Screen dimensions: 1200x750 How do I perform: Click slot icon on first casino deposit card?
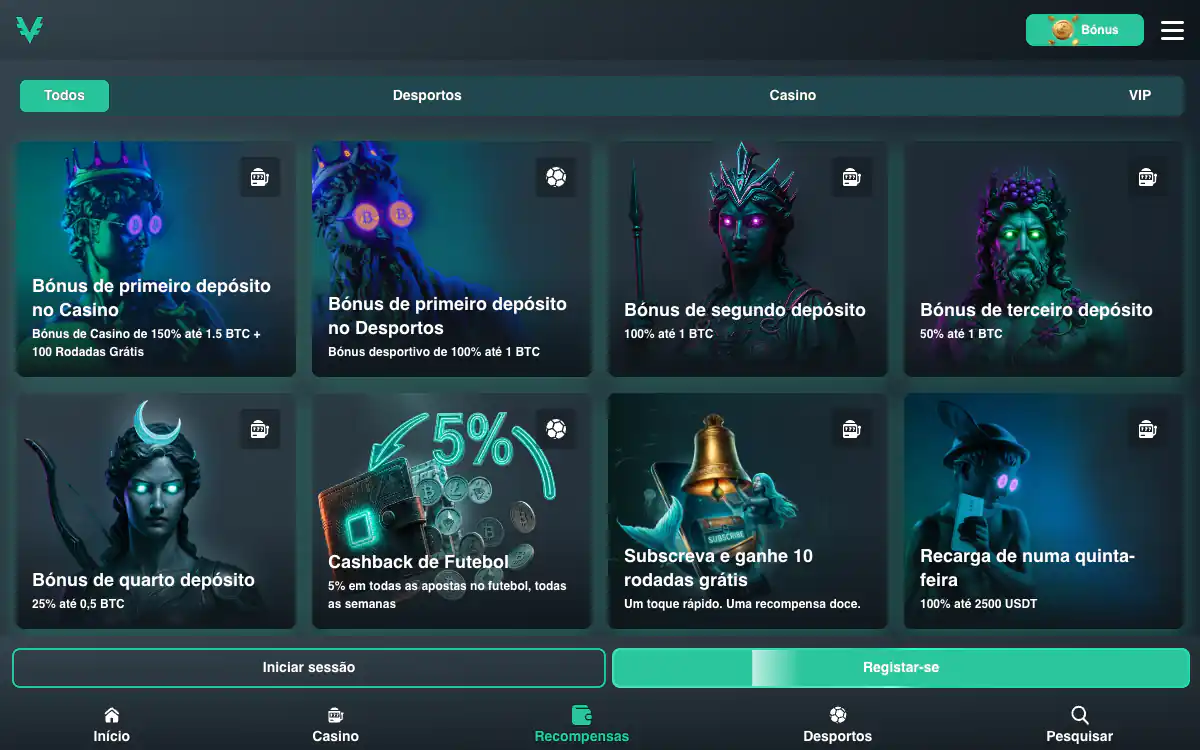click(x=260, y=177)
